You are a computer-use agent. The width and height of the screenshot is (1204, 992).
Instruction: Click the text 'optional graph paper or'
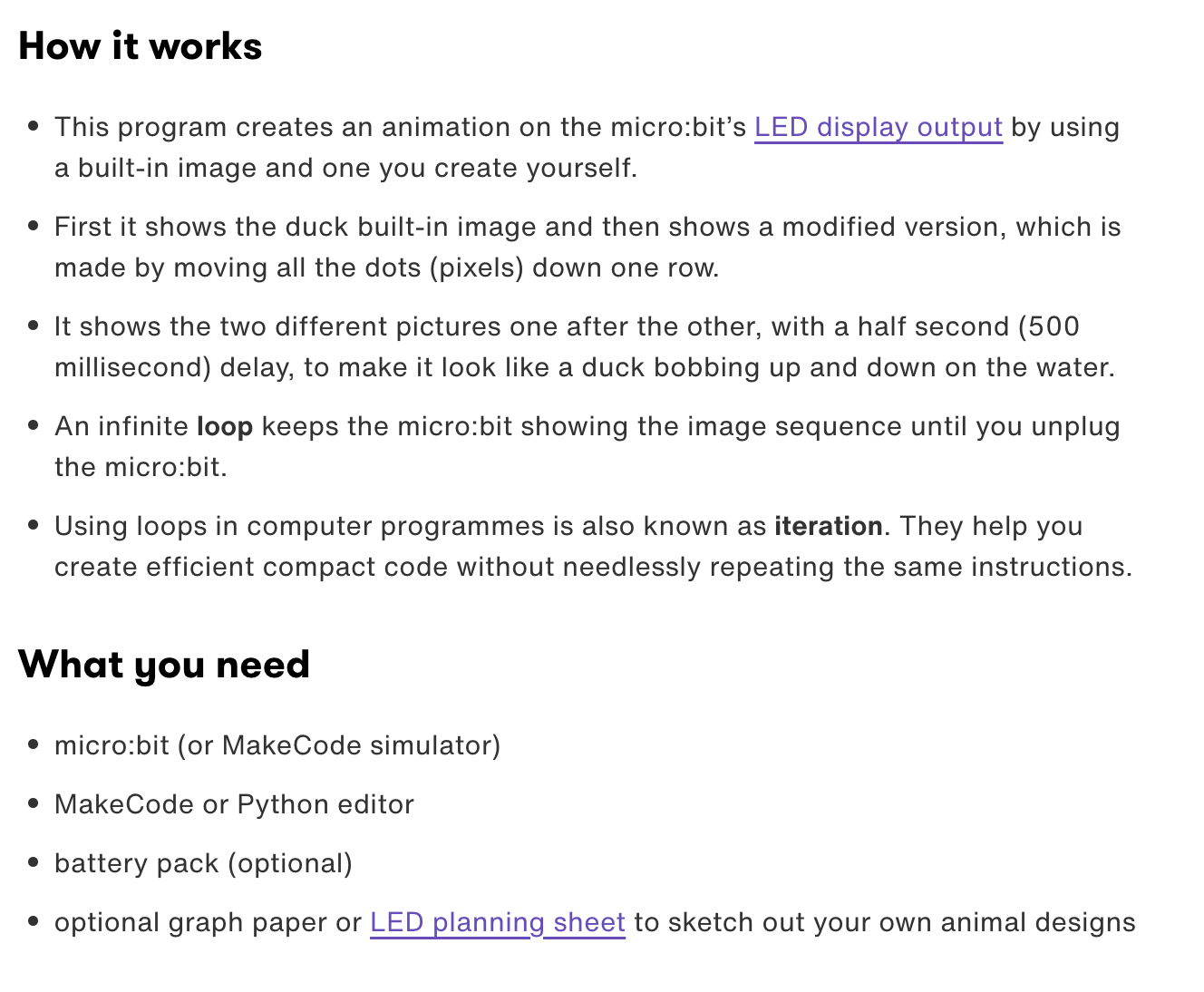click(208, 922)
